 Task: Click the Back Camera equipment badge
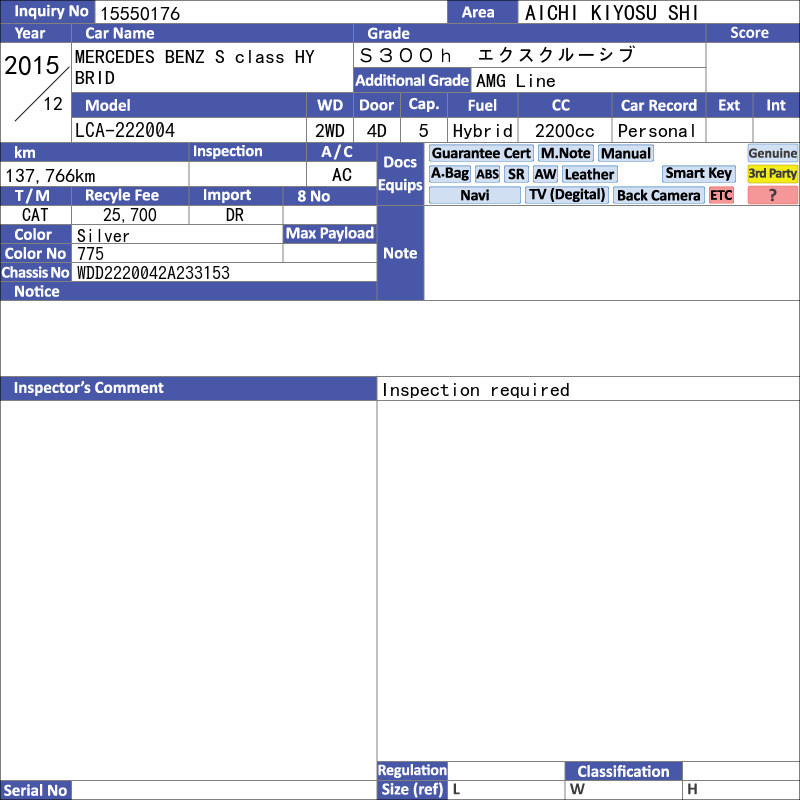coord(658,195)
